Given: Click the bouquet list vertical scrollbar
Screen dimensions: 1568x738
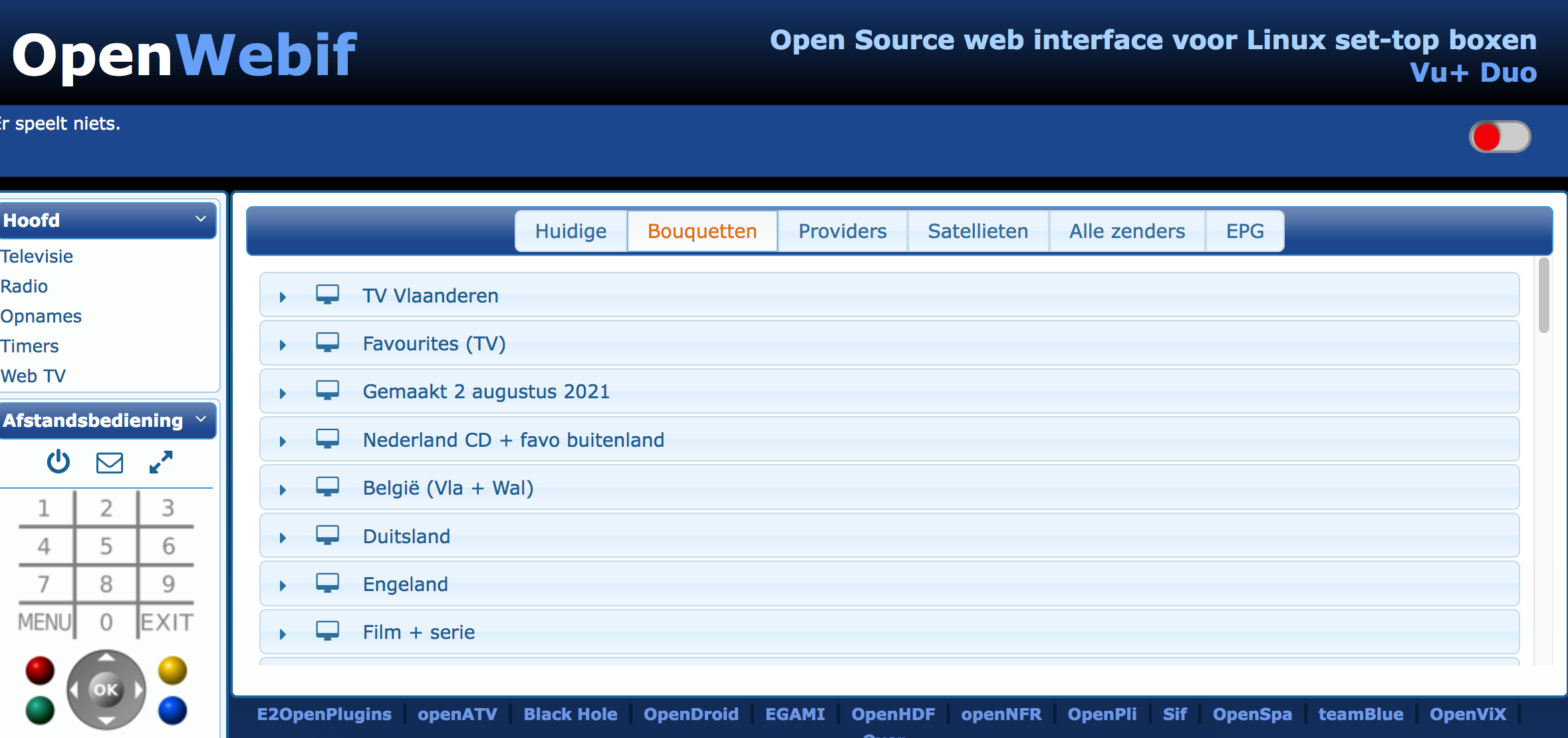Looking at the screenshot, I should point(1544,295).
